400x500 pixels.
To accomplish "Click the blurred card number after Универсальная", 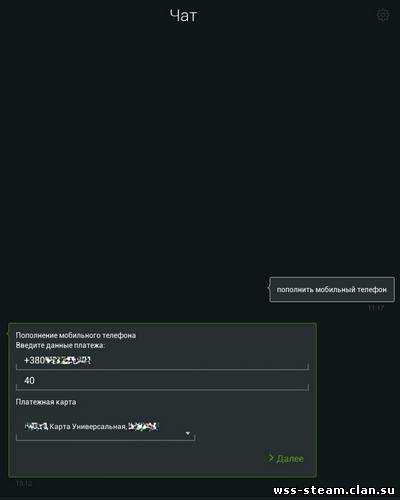I will [x=143, y=426].
